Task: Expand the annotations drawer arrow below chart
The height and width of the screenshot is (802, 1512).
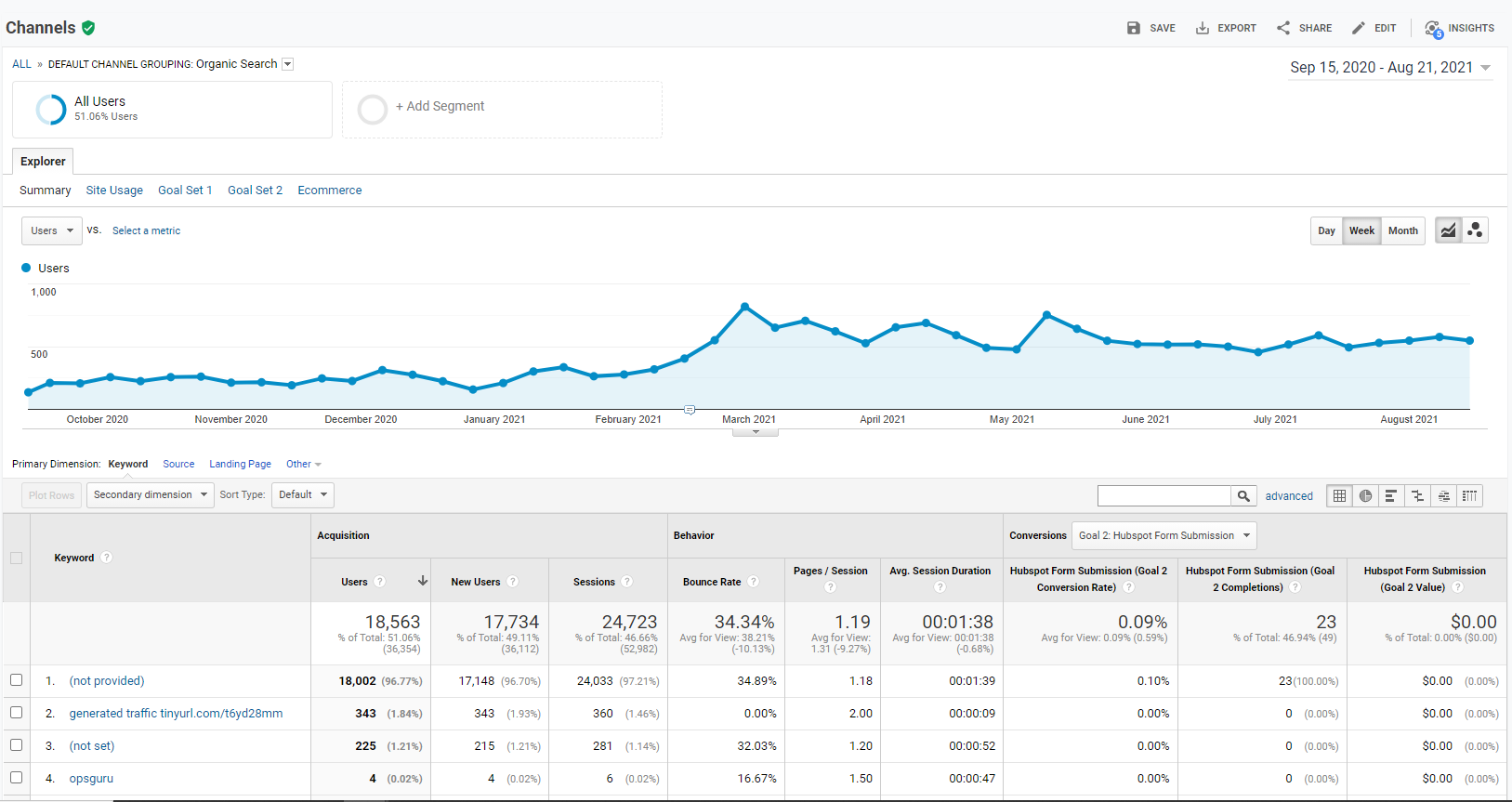Action: tap(756, 432)
